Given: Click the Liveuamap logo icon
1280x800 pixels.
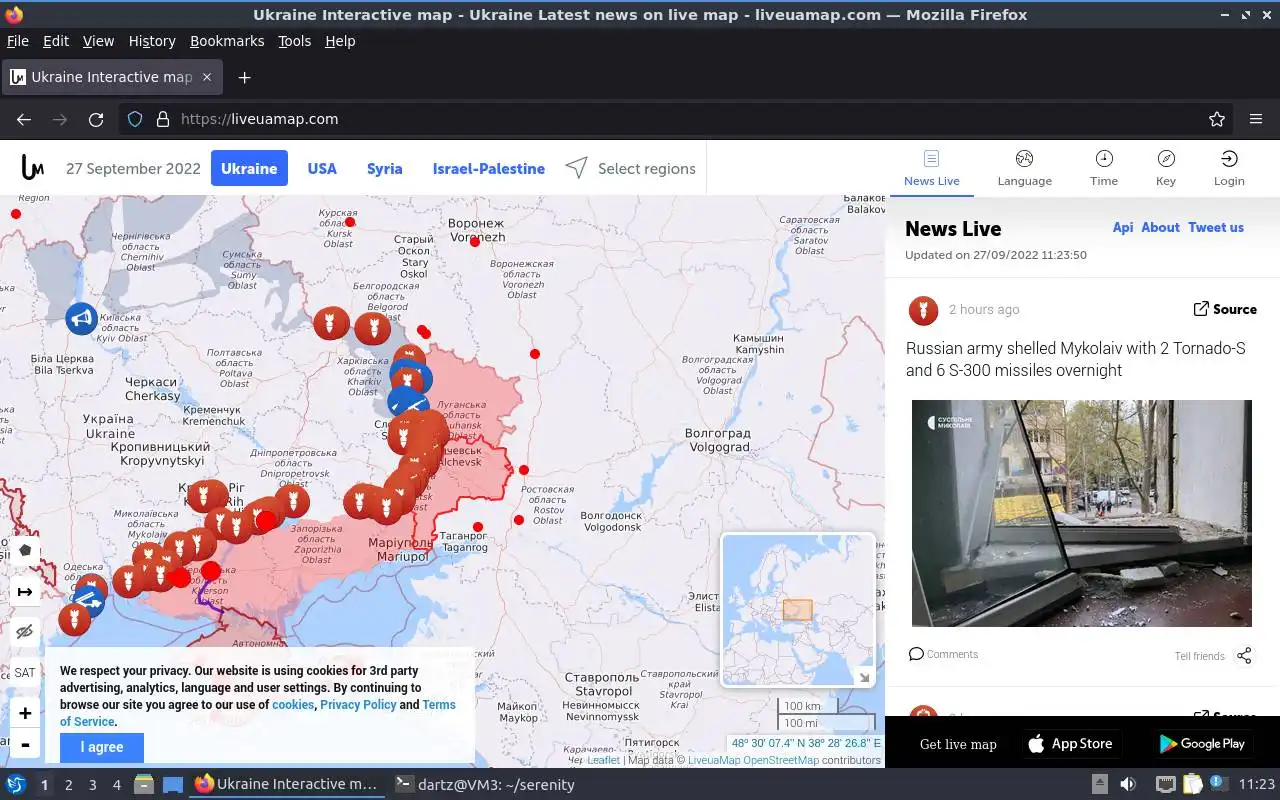Looking at the screenshot, I should [32, 168].
